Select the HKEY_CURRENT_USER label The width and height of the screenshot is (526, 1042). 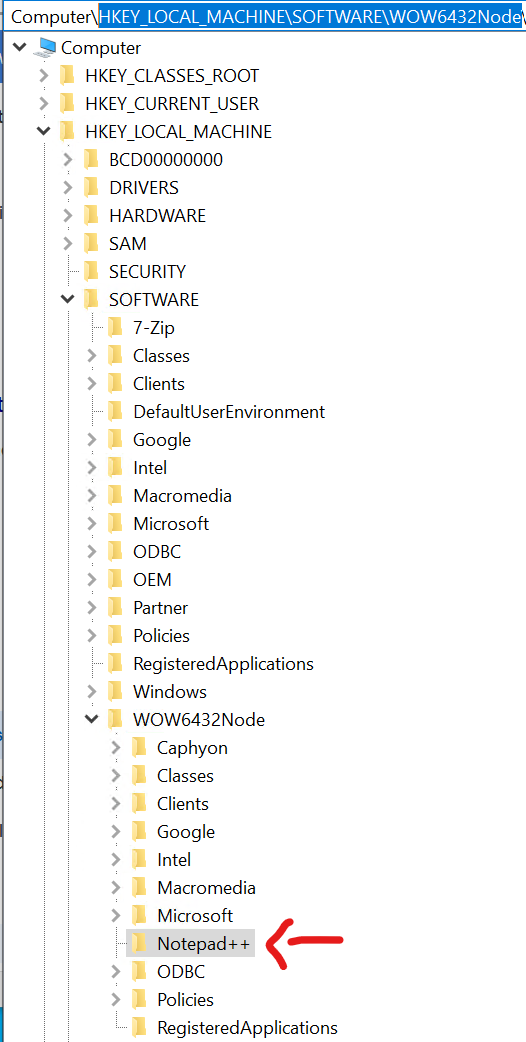coord(172,104)
